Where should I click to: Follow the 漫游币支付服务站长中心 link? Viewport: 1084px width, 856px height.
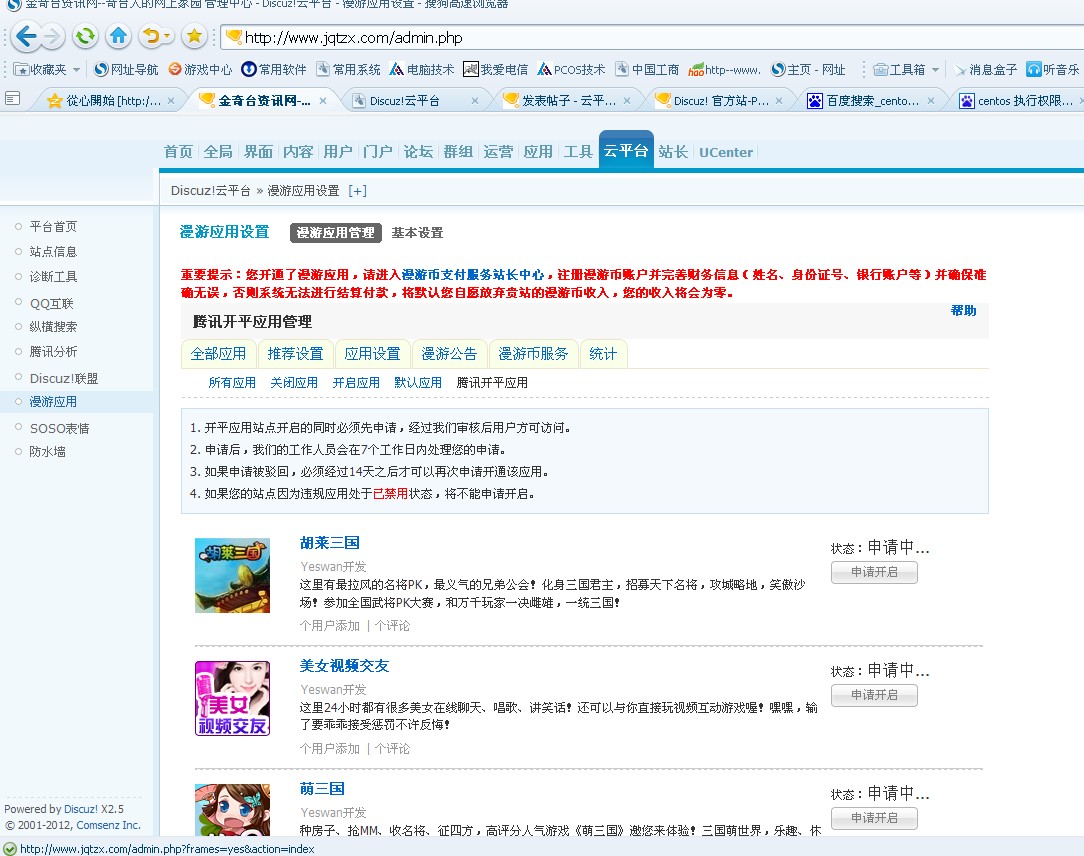coord(473,275)
